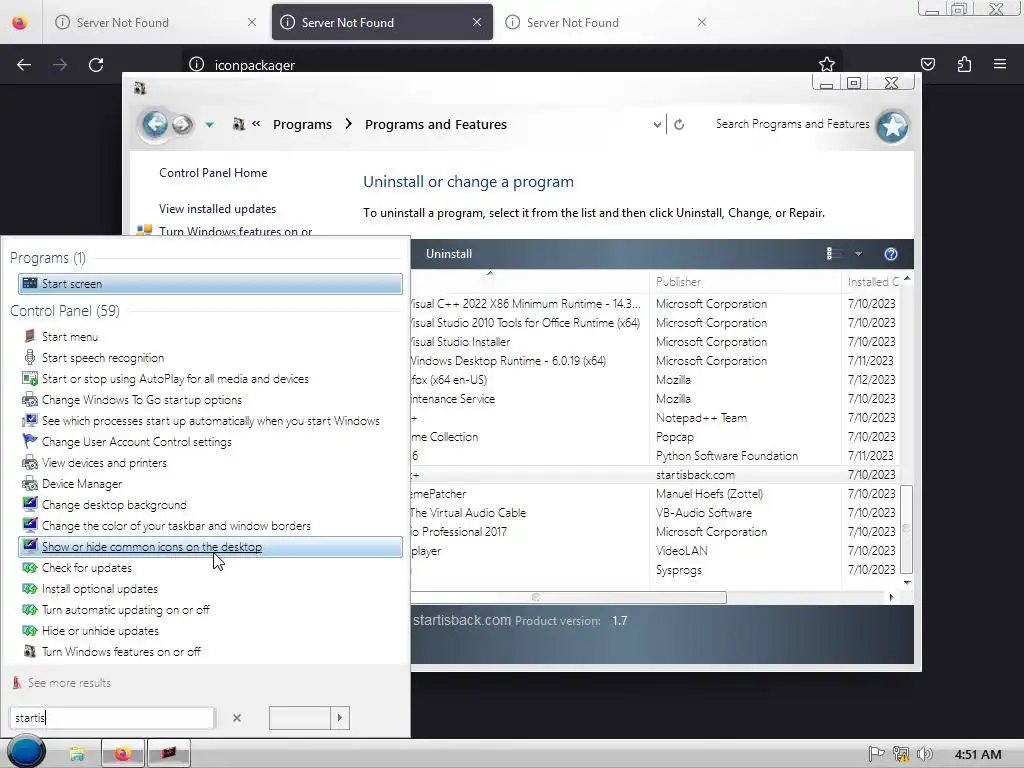Click the breadcrumb chevrons before Programs
1024x768 pixels.
pos(256,123)
